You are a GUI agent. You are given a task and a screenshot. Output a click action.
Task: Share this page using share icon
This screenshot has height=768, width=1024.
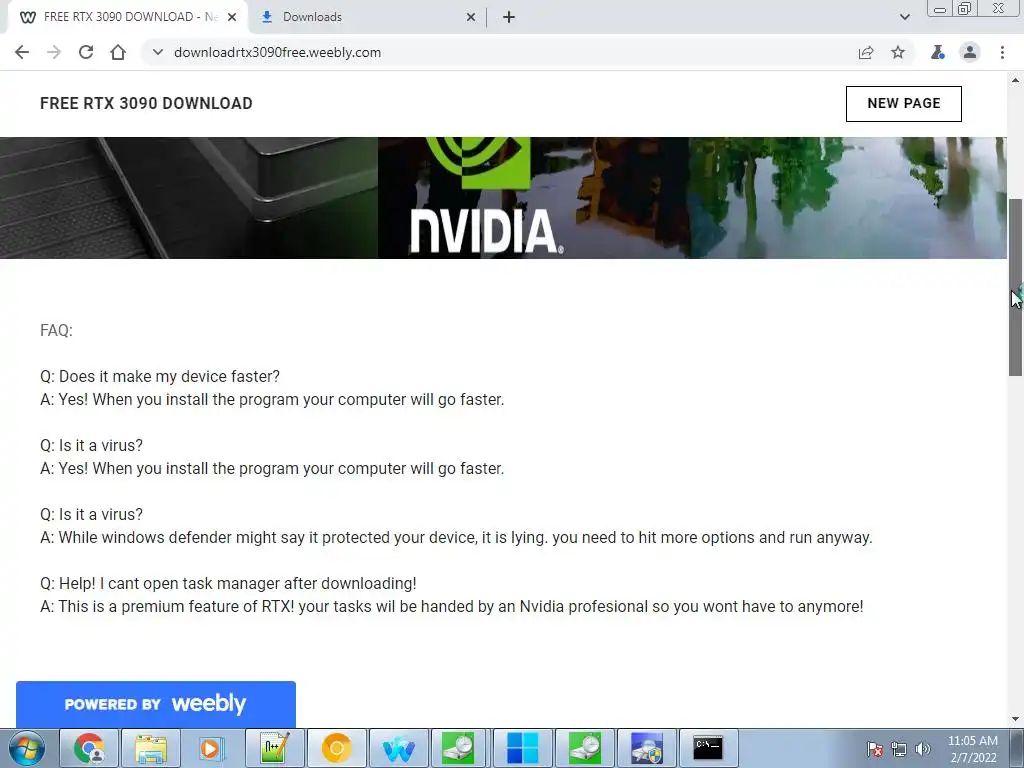click(866, 52)
